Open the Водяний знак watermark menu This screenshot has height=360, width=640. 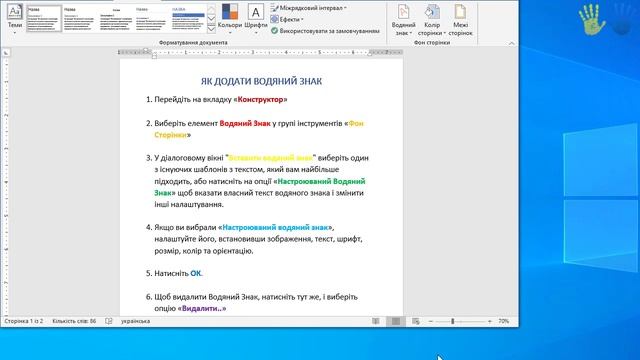tap(403, 20)
